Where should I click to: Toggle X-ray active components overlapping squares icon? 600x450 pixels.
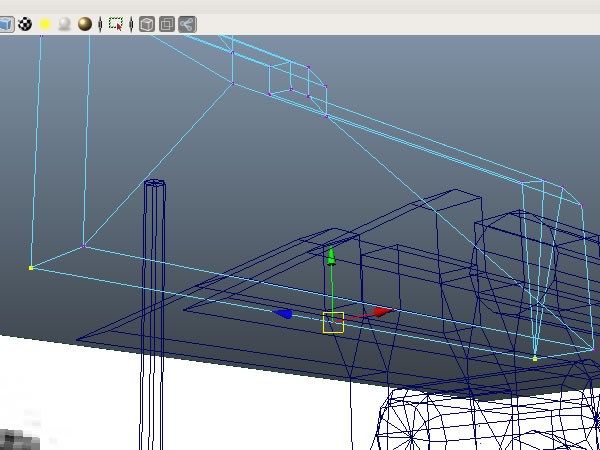coord(167,24)
